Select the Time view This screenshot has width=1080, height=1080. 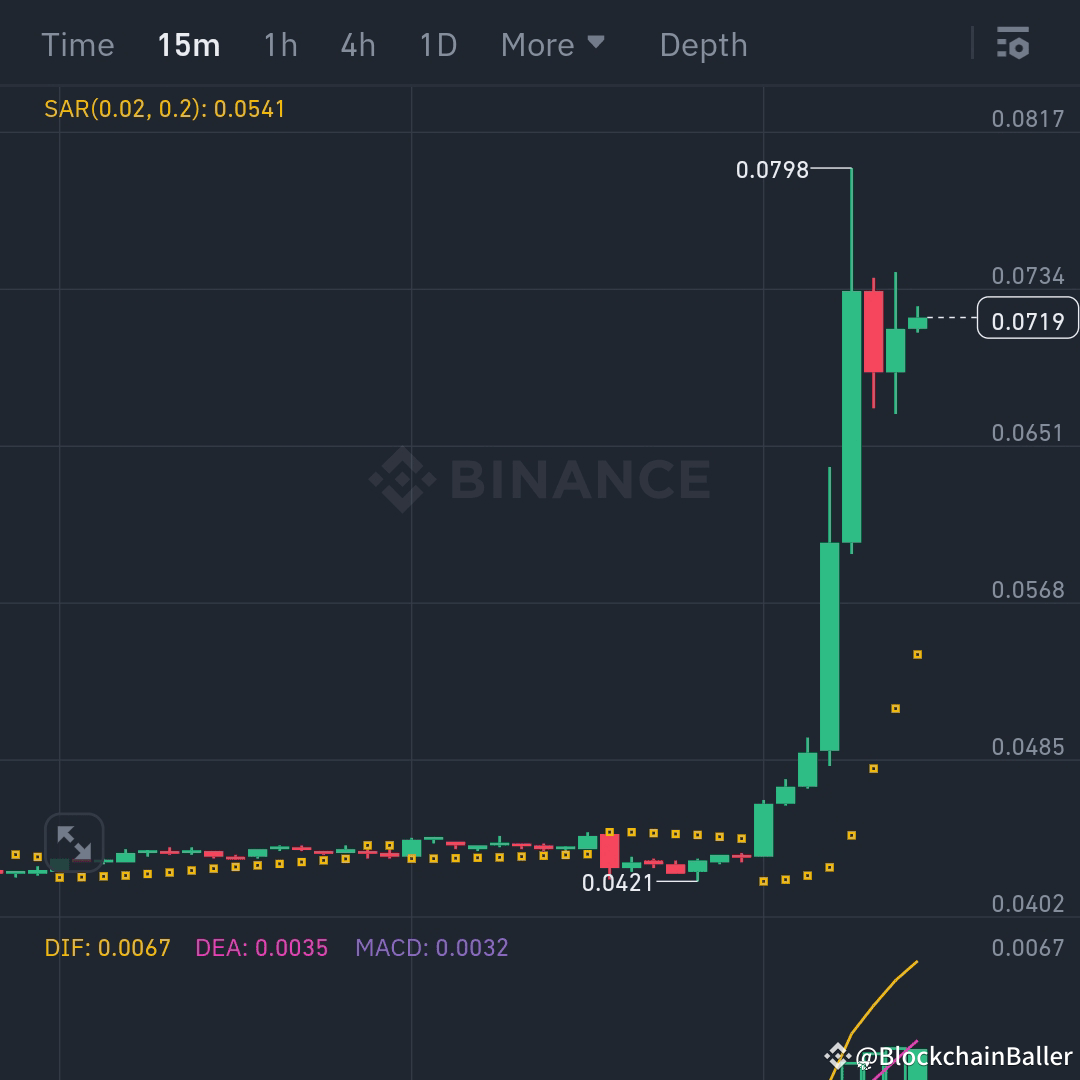(78, 44)
